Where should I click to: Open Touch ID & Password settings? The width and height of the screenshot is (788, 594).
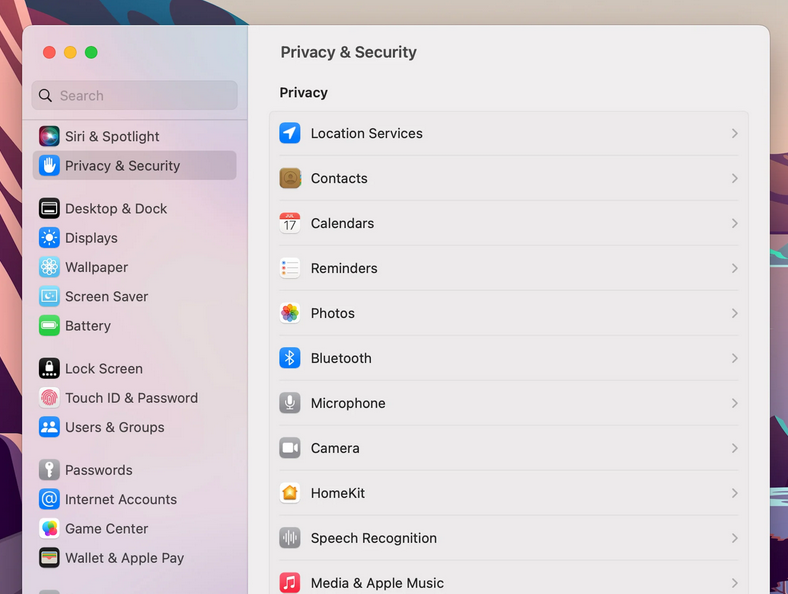point(134,398)
